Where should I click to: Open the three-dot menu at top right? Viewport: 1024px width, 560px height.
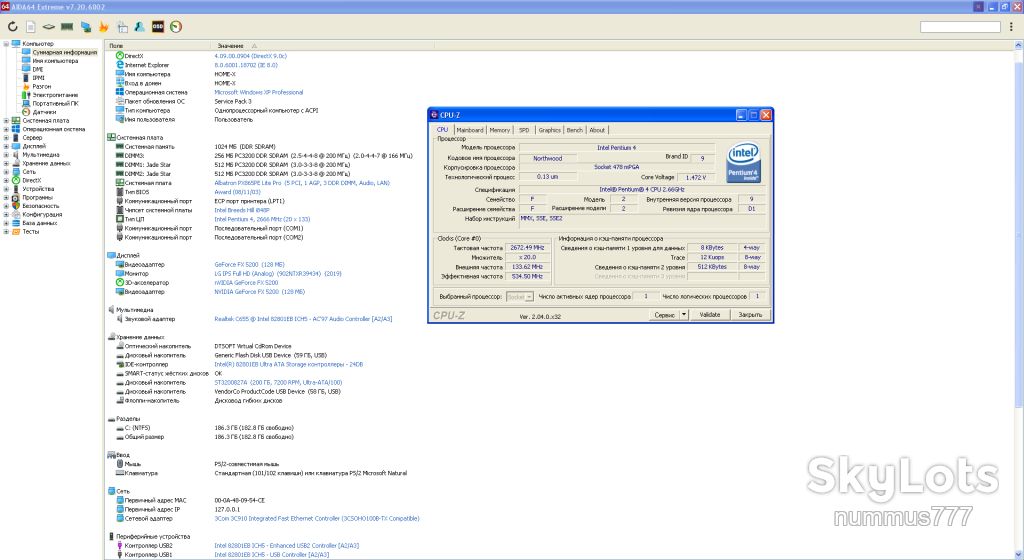pyautogui.click(x=1012, y=27)
